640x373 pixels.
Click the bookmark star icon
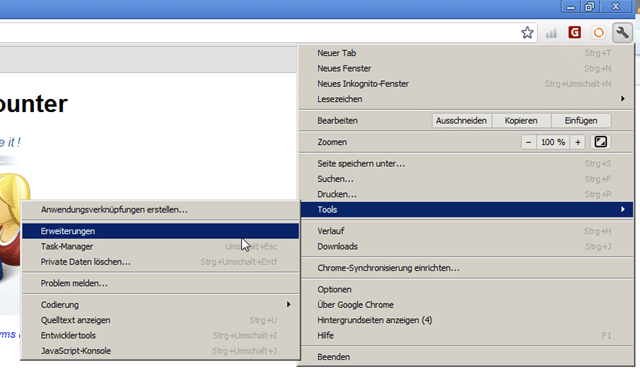click(x=527, y=33)
